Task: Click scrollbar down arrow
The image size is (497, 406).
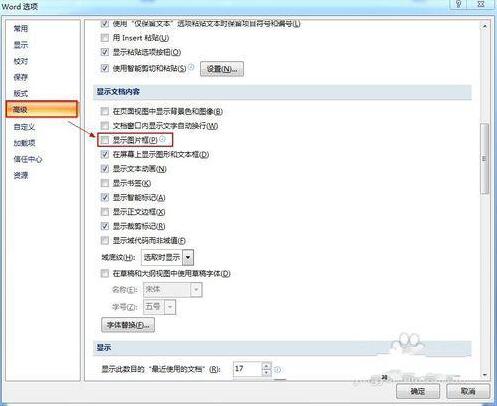Action: (485, 375)
